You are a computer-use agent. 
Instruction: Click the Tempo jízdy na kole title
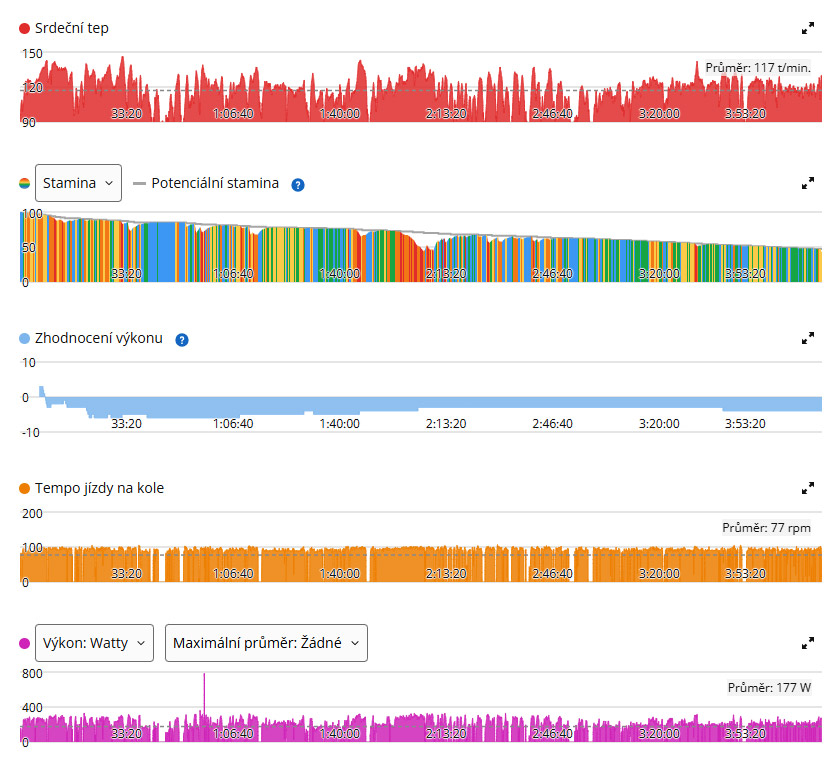[99, 488]
